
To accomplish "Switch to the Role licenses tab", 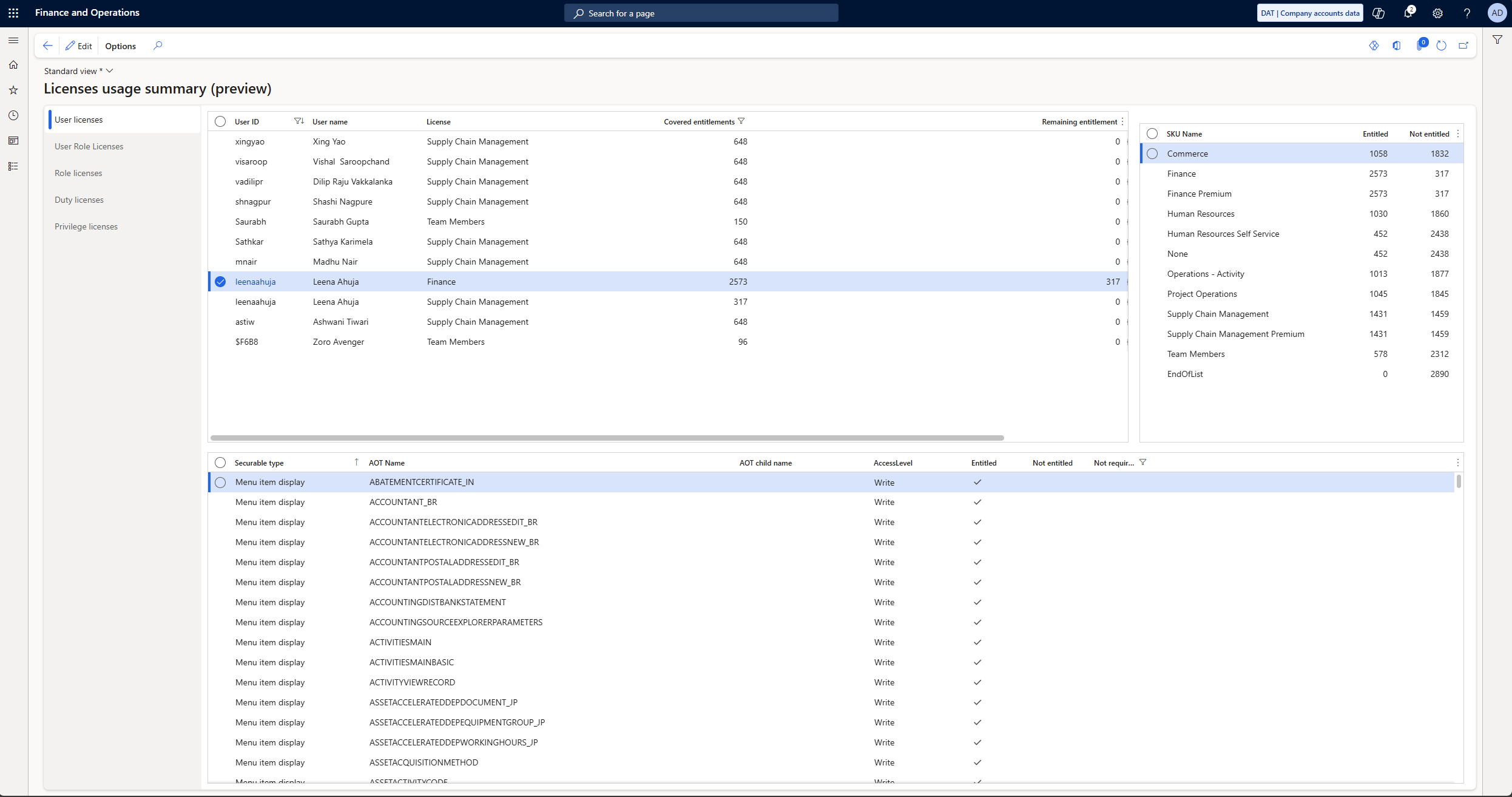I will point(78,173).
